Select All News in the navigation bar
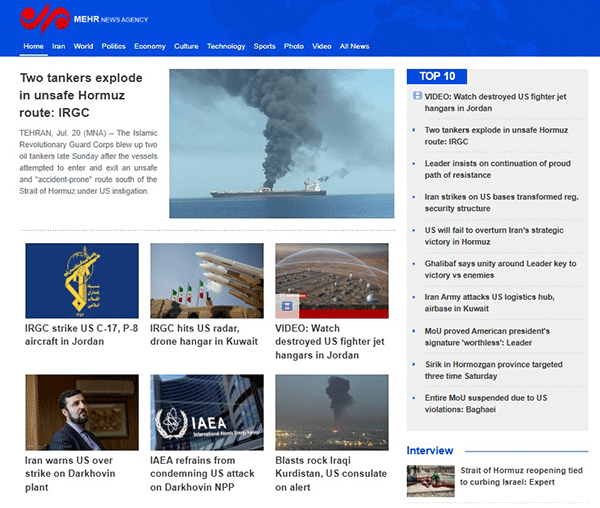Viewport: 600px width, 508px height. [x=355, y=46]
